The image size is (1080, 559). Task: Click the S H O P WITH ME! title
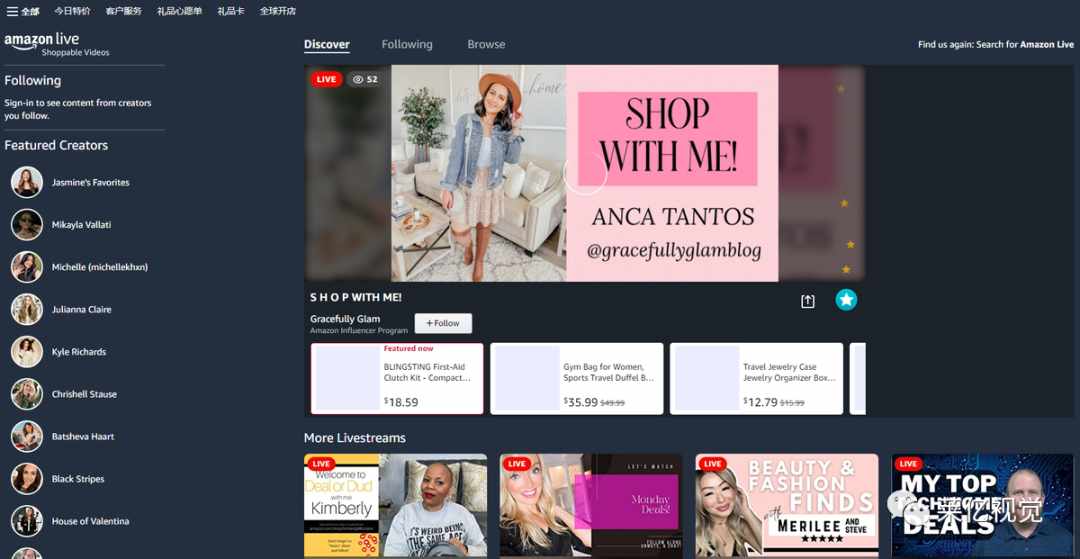356,297
